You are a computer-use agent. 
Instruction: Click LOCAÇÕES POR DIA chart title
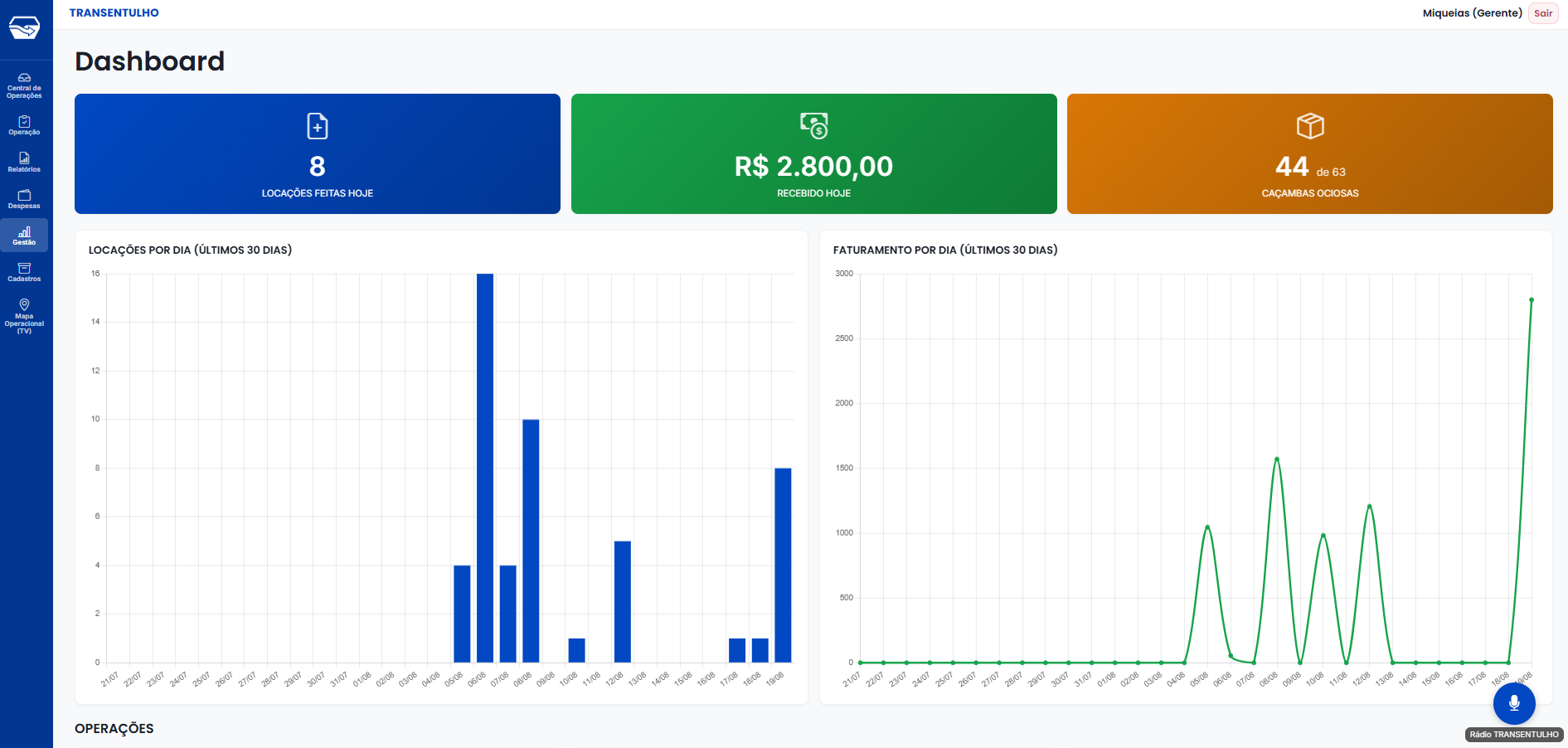(x=190, y=250)
